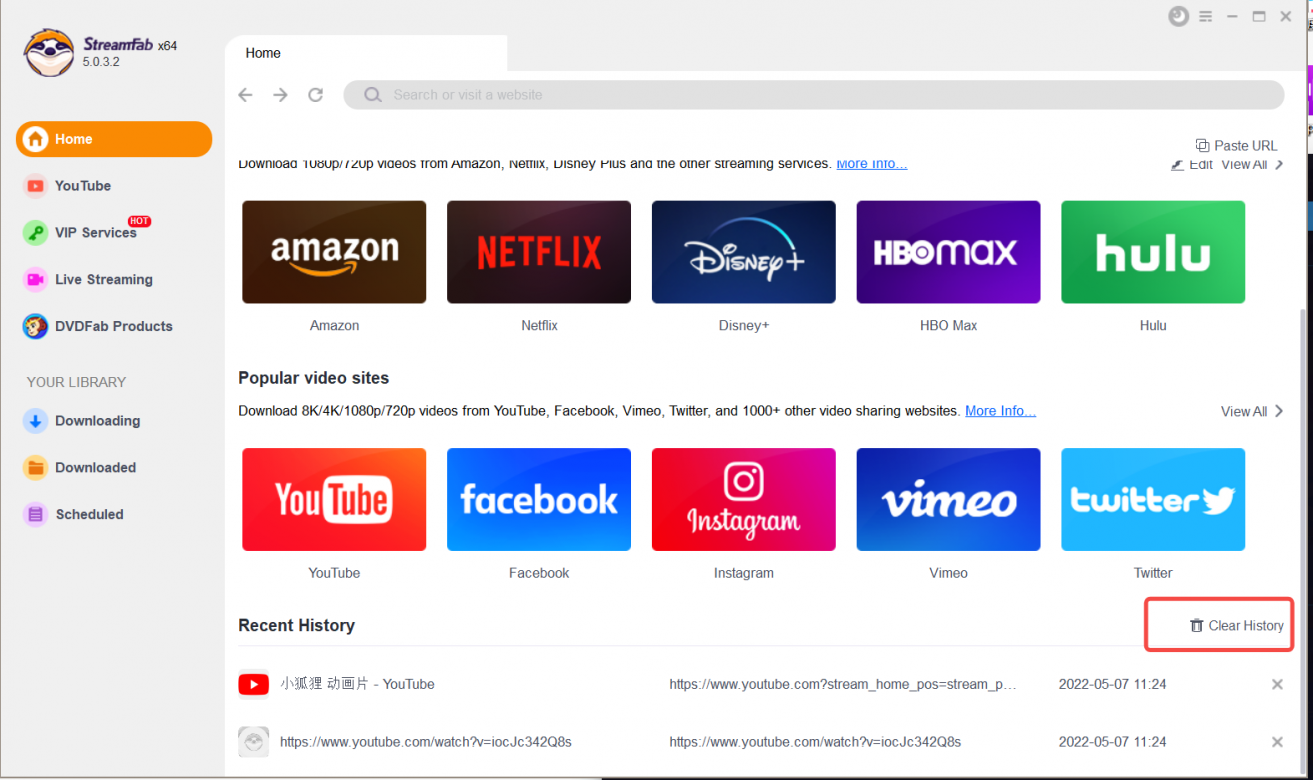Click the stream_home_pos URL in history

pos(843,685)
